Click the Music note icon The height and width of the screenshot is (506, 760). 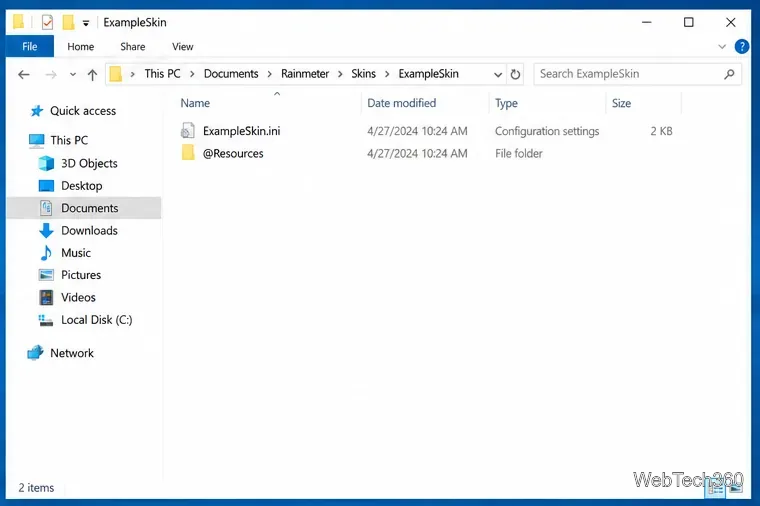point(46,253)
